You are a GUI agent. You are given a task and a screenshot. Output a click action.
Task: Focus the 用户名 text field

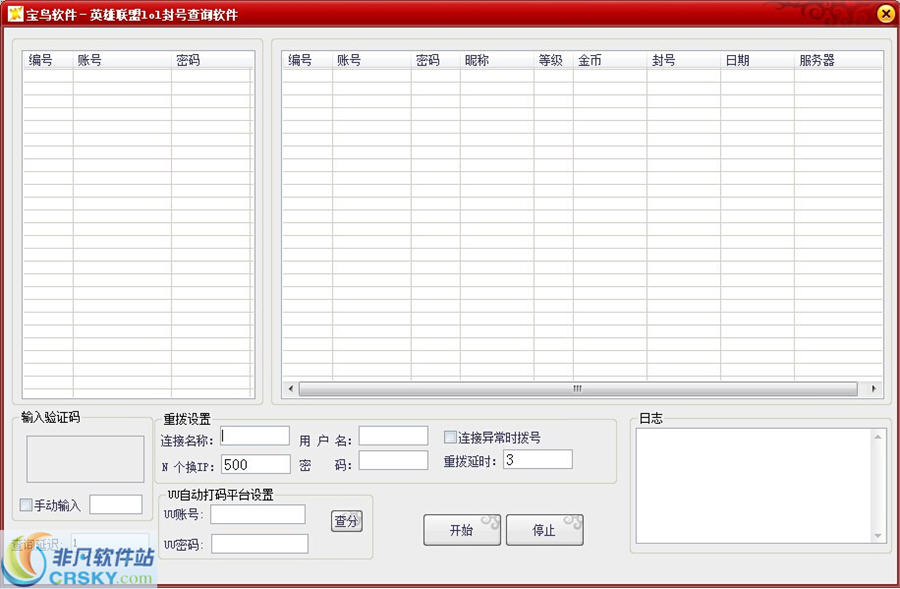393,436
